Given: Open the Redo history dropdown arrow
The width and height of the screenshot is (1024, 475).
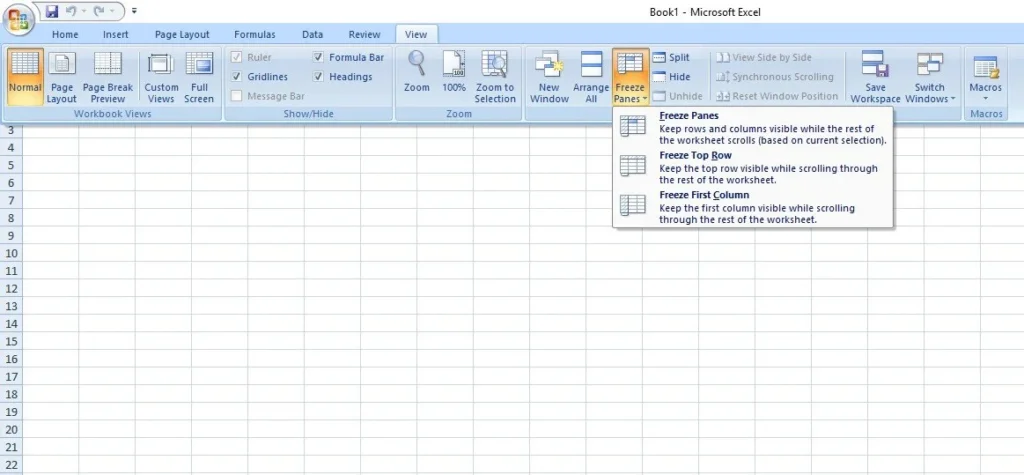Looking at the screenshot, I should click(x=112, y=11).
